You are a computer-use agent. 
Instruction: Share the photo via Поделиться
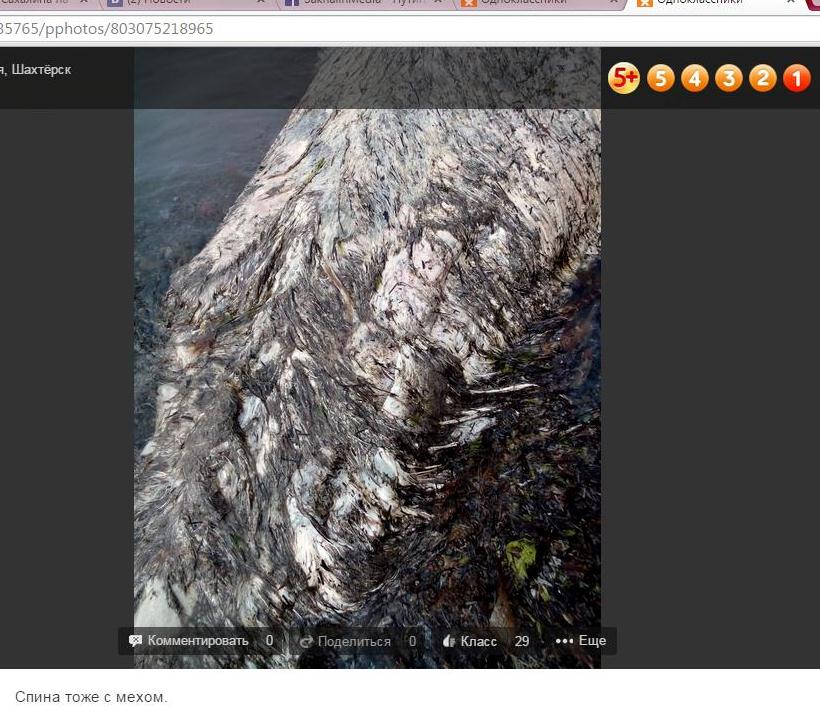(x=354, y=642)
